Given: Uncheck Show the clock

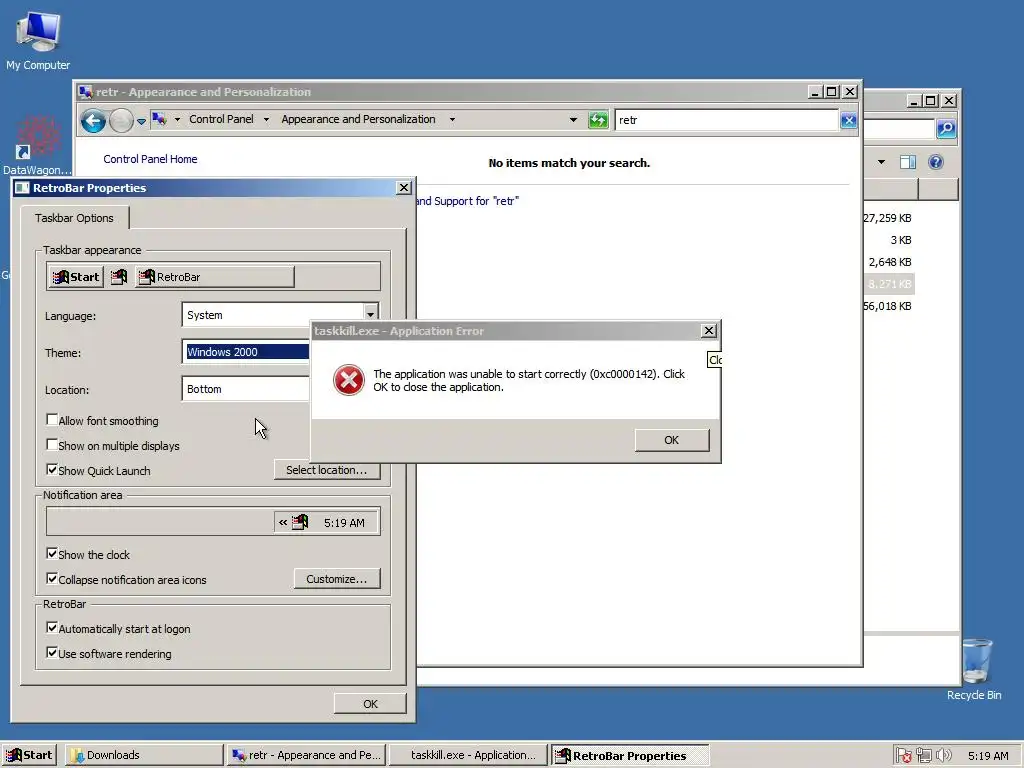Looking at the screenshot, I should (52, 553).
